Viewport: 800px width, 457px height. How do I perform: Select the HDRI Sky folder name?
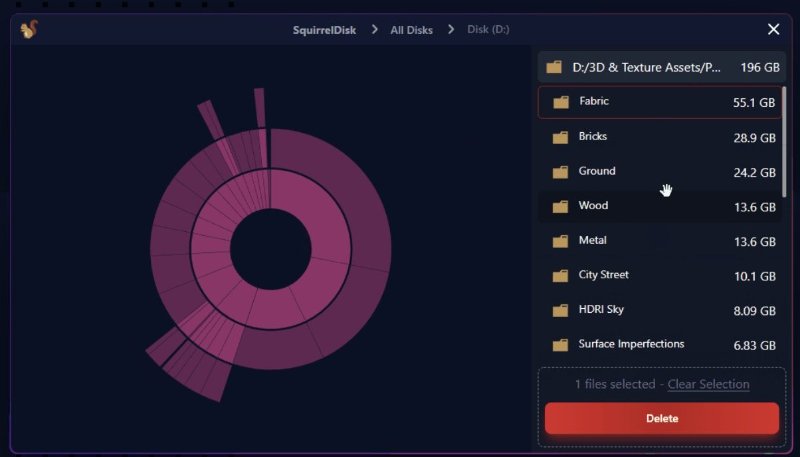601,310
